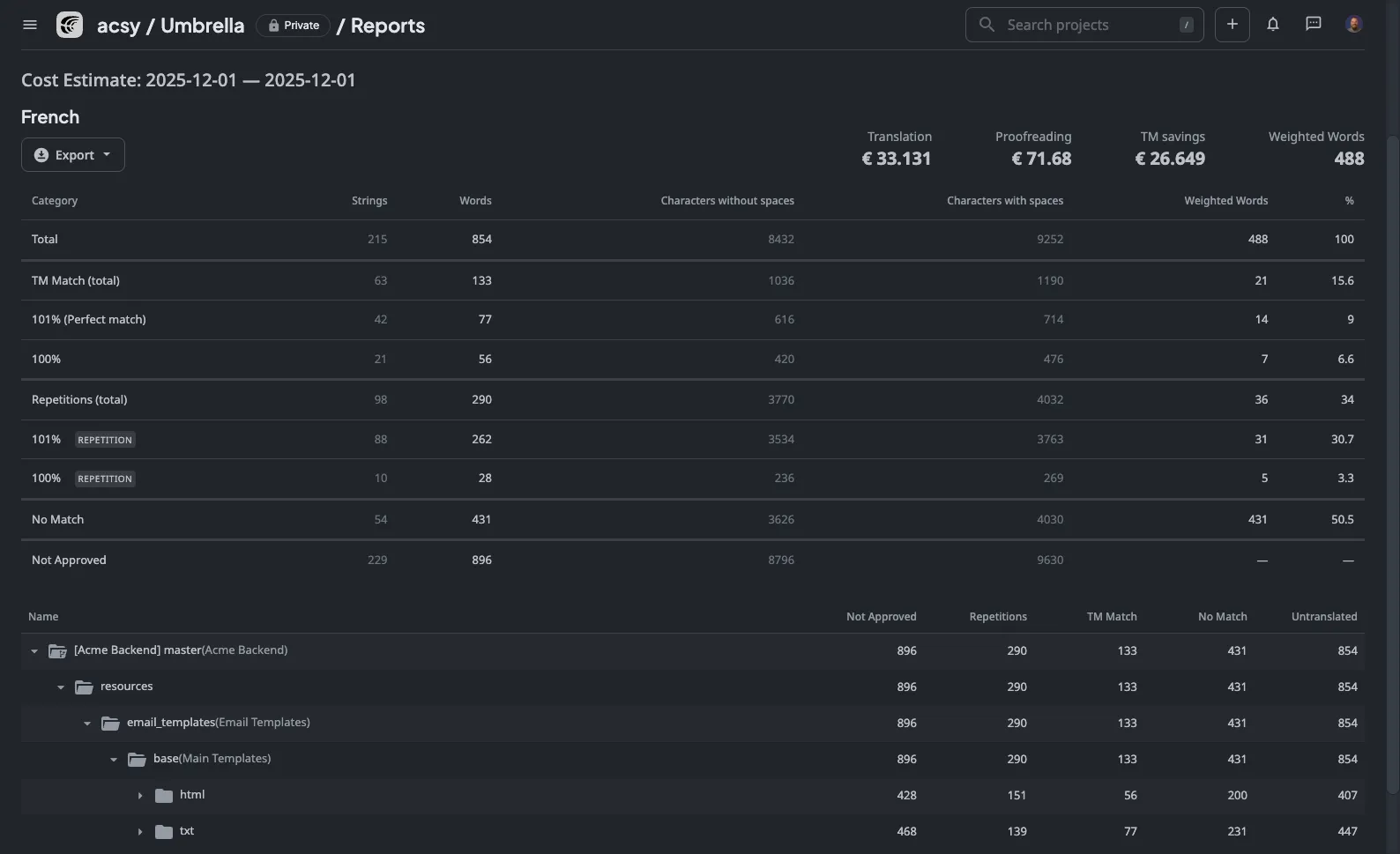Collapse the Acme Backend master branch

click(34, 651)
